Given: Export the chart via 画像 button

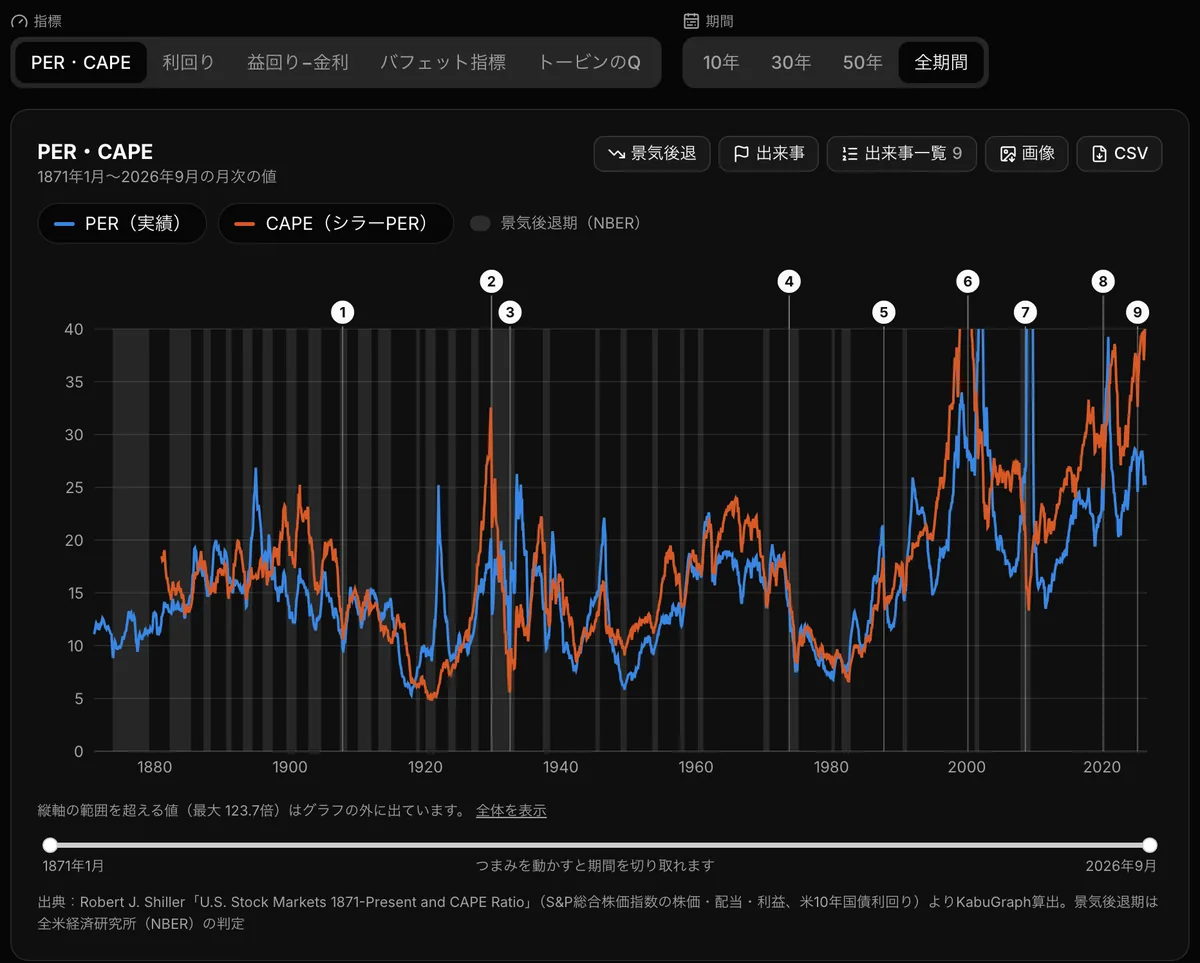Looking at the screenshot, I should [x=1027, y=154].
